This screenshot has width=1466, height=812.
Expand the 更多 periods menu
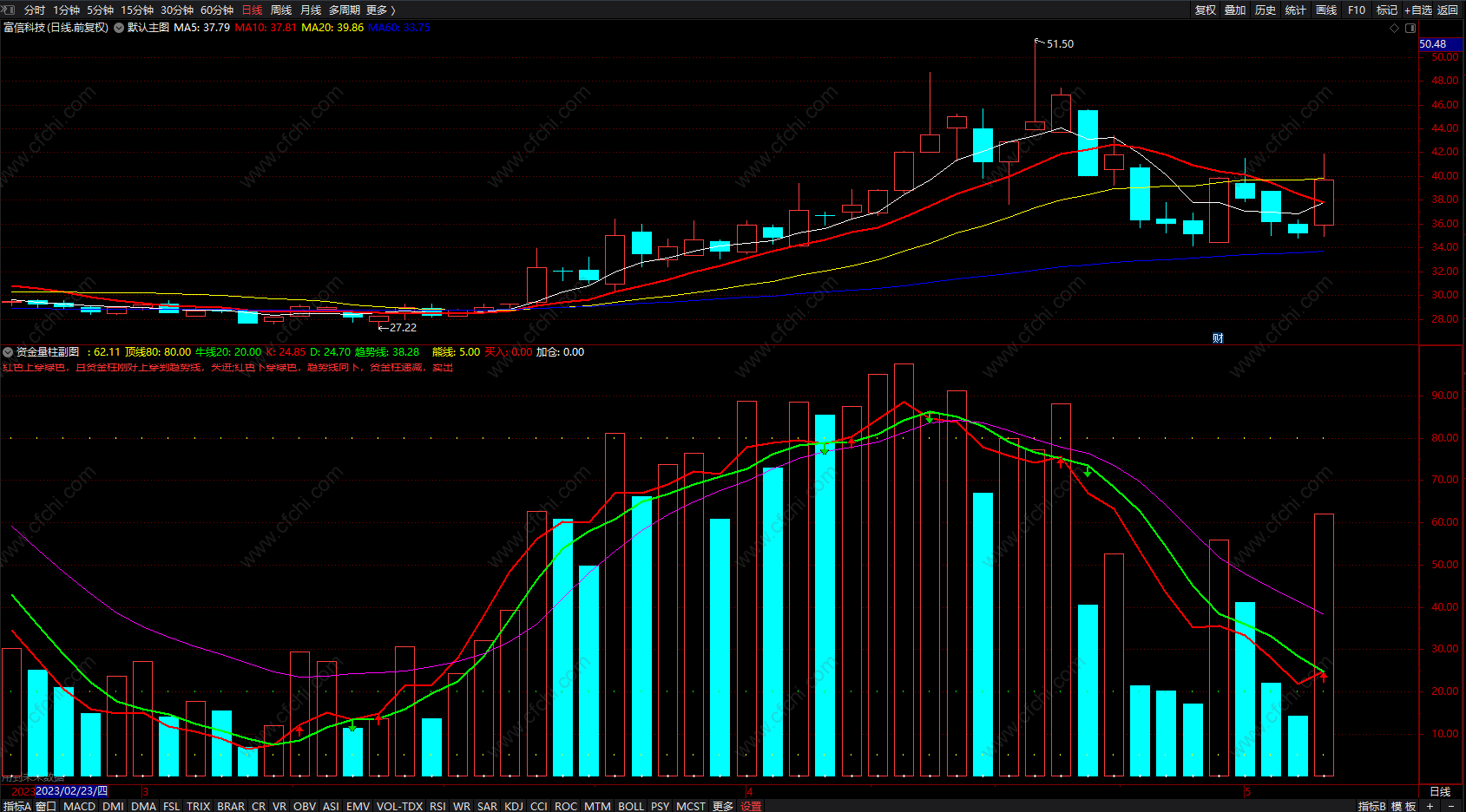coord(380,10)
